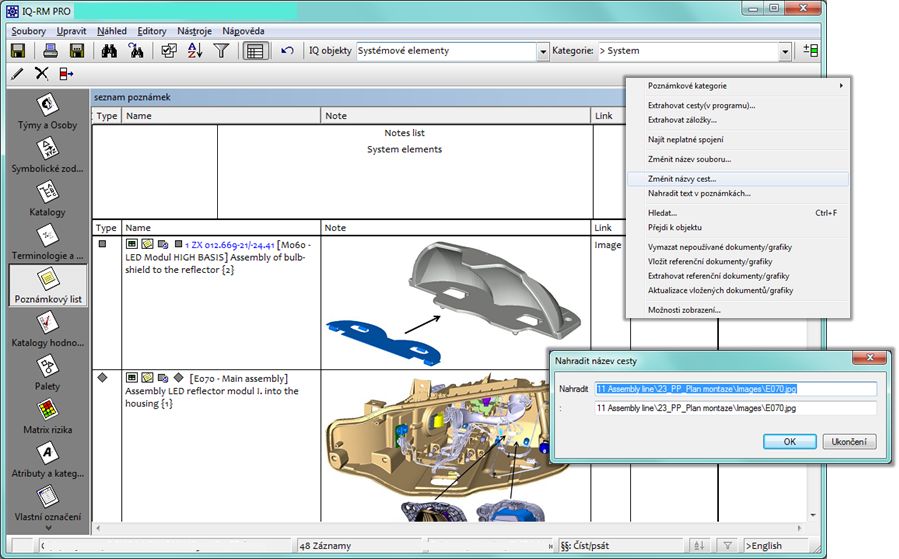Choose Změnit názvy cest...

(x=737, y=179)
